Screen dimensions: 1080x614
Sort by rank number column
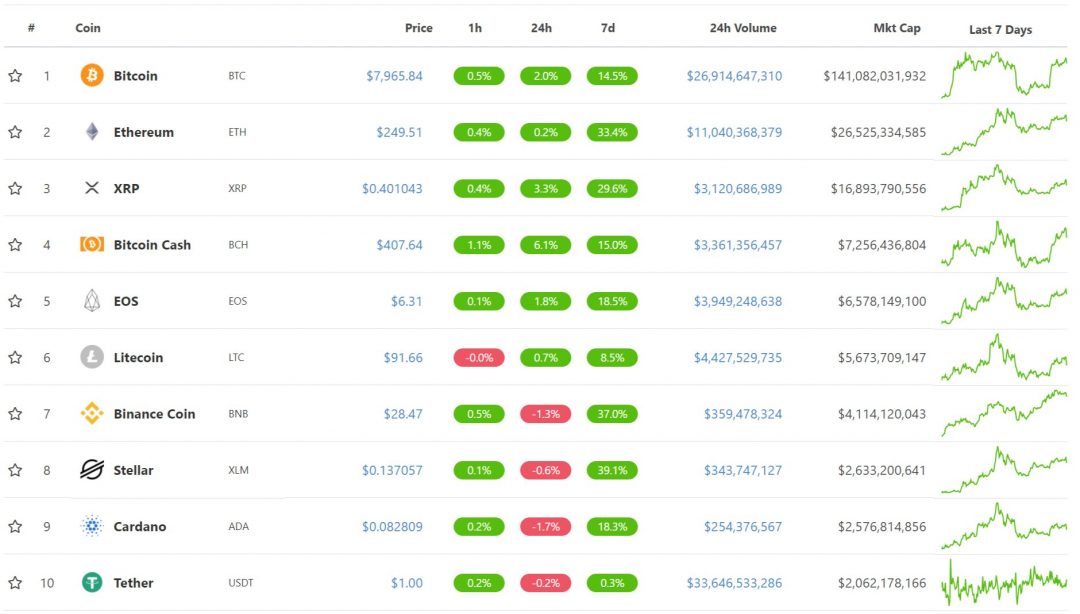click(31, 28)
